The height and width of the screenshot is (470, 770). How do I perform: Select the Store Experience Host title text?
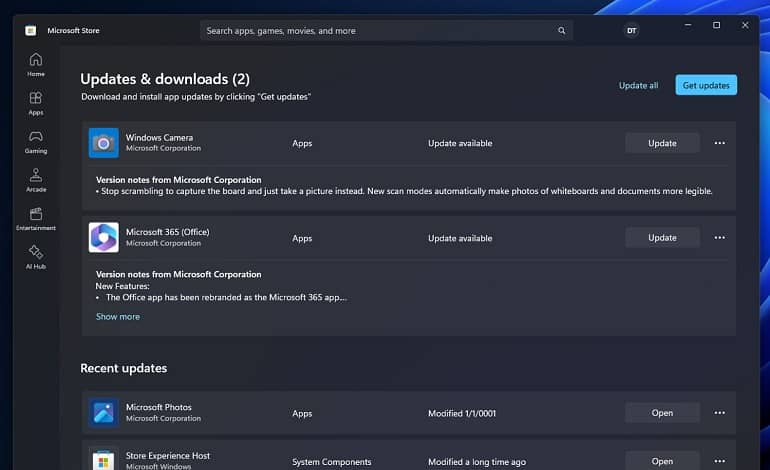coord(167,456)
